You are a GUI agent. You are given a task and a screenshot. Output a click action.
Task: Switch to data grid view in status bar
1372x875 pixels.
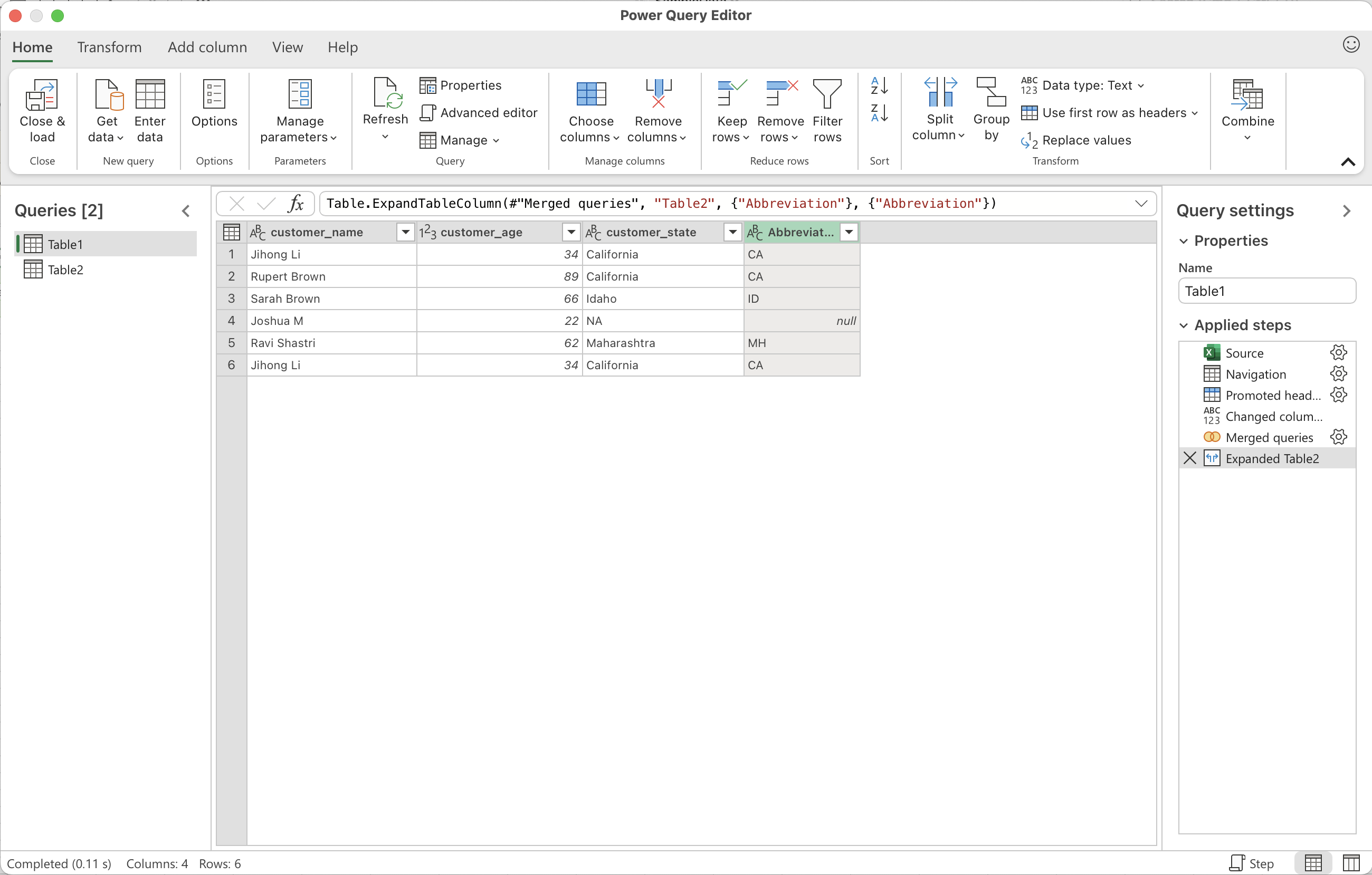coord(1313,863)
